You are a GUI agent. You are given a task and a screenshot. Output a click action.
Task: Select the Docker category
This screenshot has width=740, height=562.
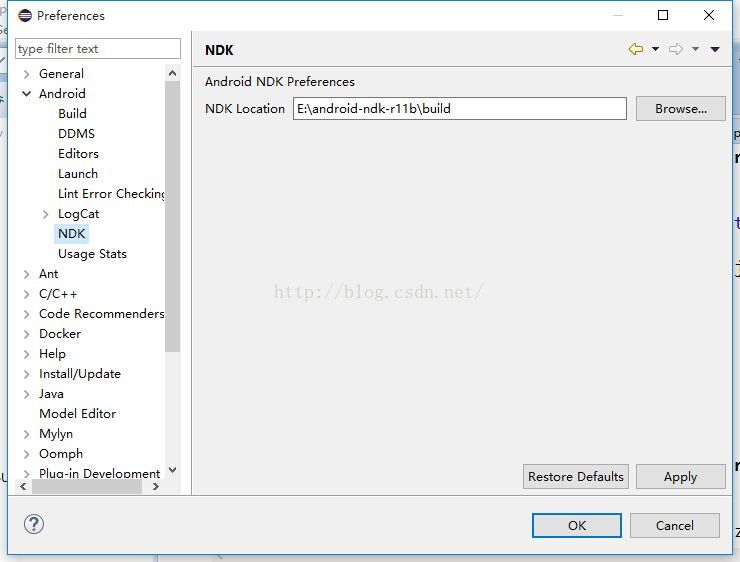click(60, 334)
